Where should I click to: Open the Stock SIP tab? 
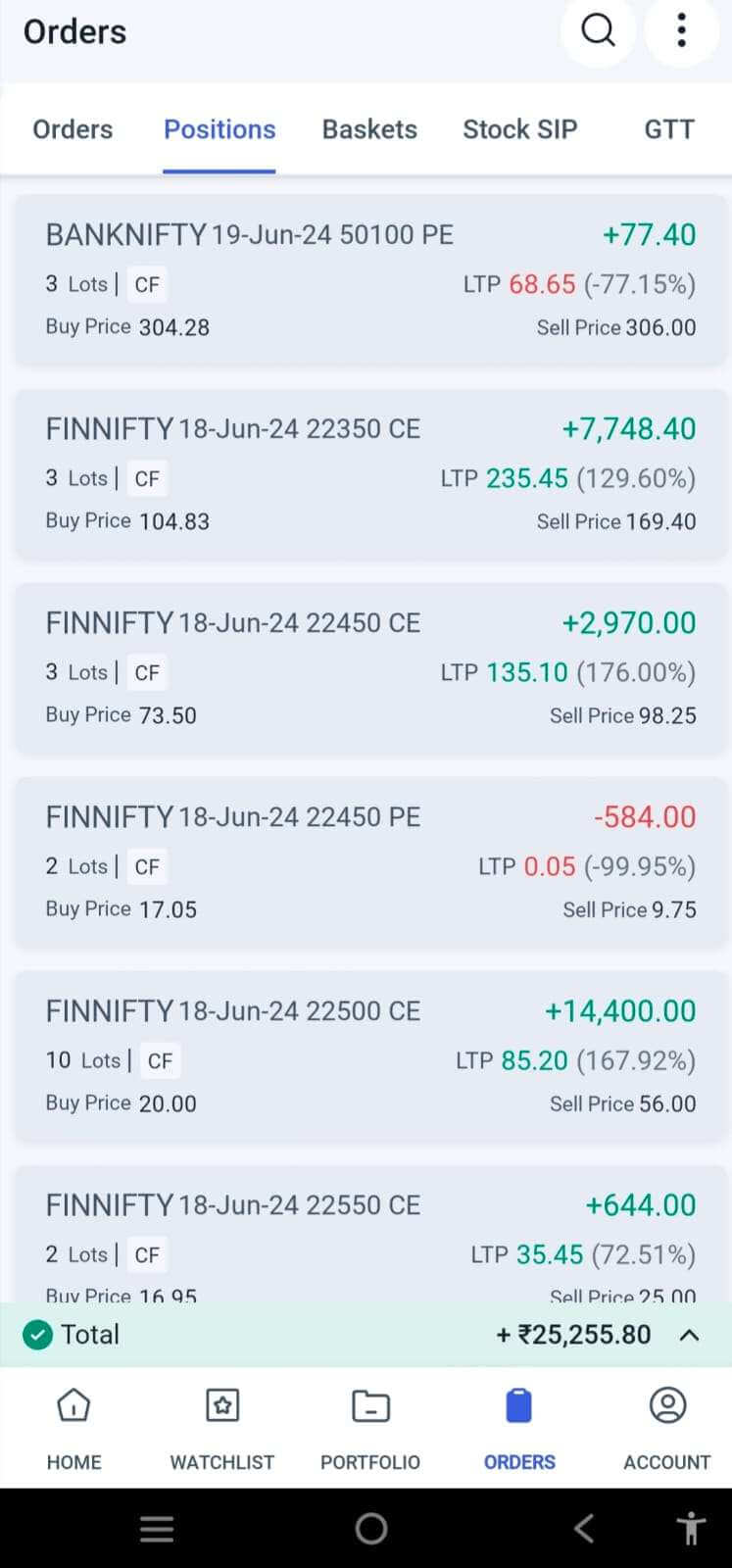[x=519, y=129]
